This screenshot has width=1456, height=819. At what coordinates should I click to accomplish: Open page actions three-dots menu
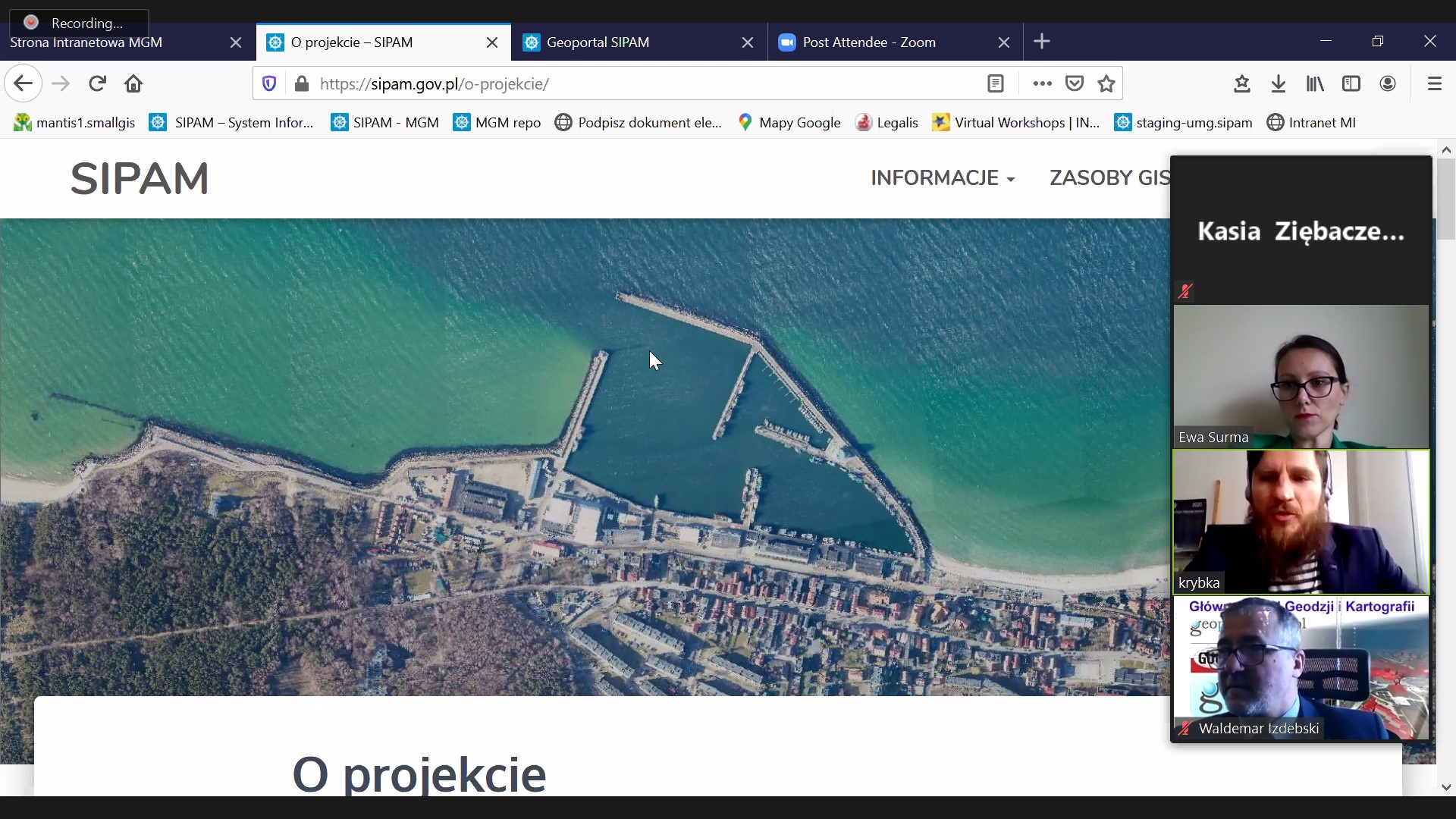pyautogui.click(x=1042, y=83)
